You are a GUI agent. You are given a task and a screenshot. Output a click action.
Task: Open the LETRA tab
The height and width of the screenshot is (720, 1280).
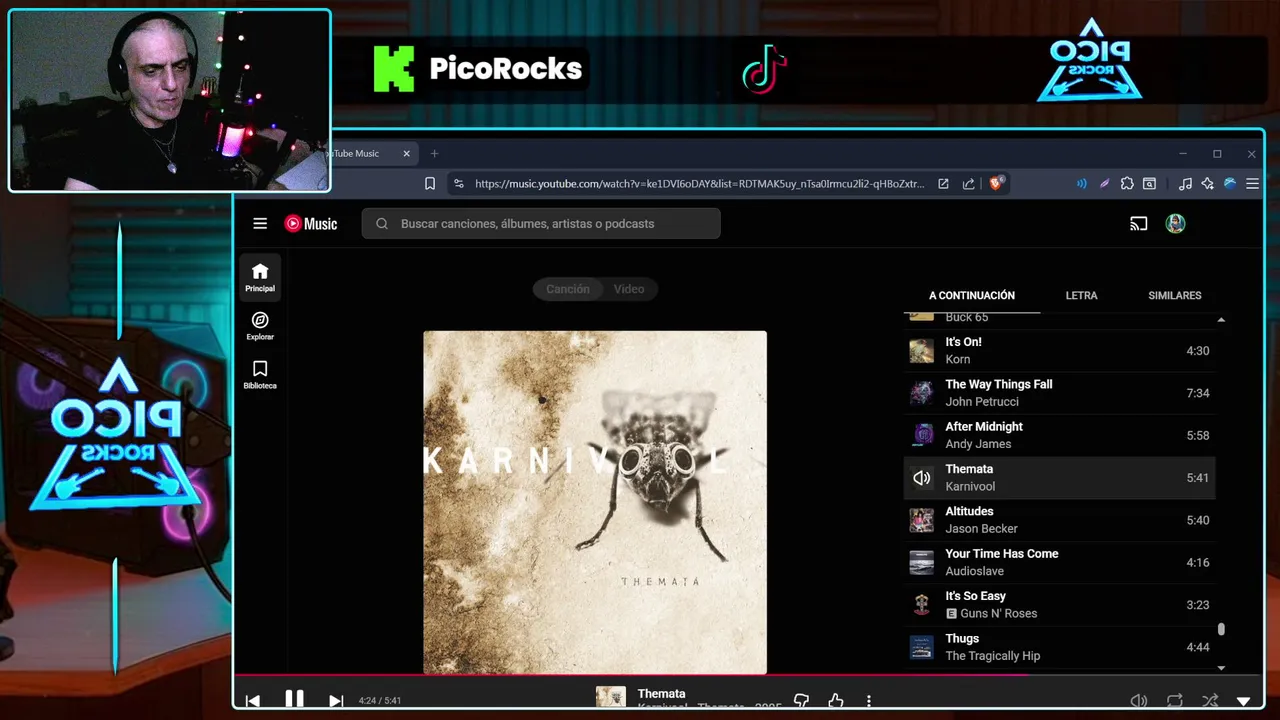[x=1081, y=296]
